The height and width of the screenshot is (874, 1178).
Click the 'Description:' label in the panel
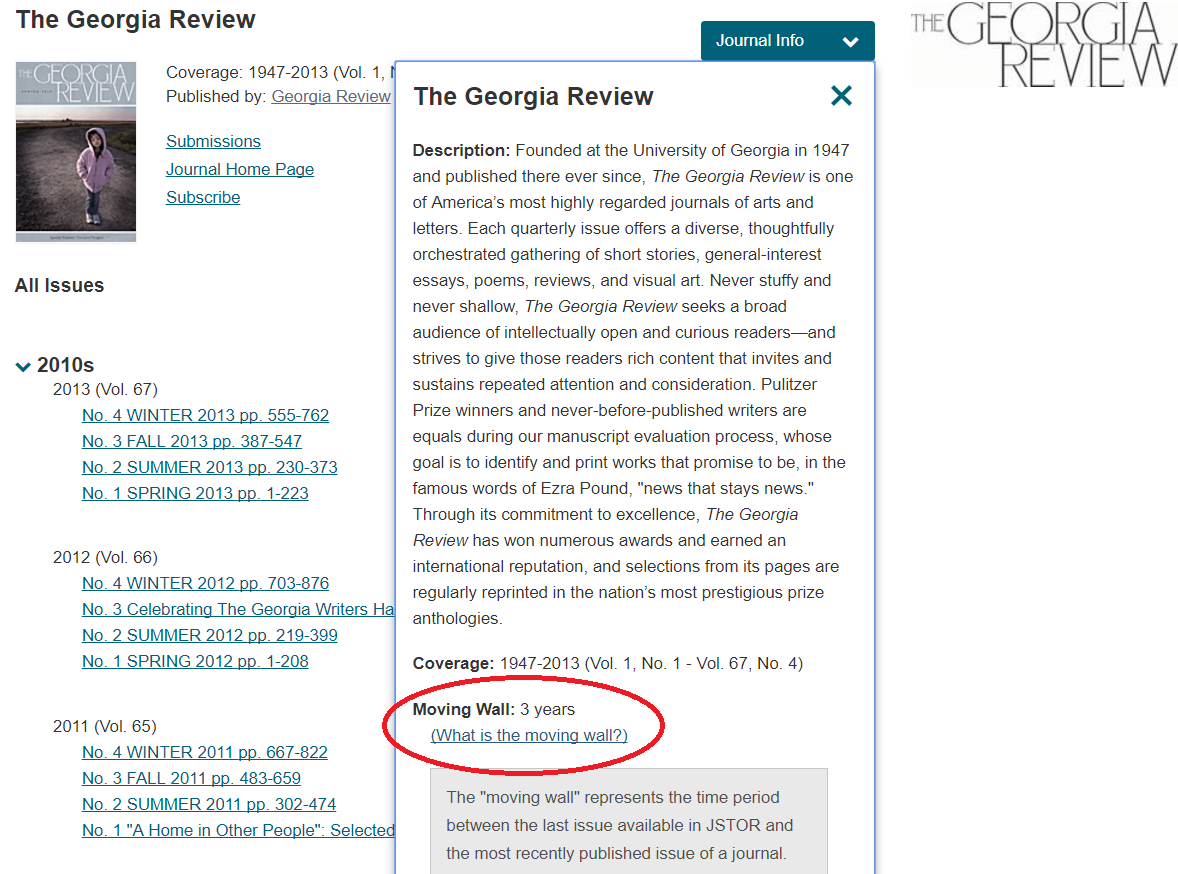(x=461, y=150)
